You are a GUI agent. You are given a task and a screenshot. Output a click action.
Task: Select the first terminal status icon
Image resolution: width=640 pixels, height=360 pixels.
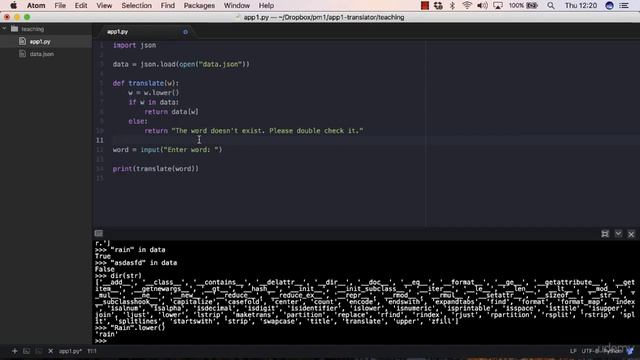coord(27,351)
